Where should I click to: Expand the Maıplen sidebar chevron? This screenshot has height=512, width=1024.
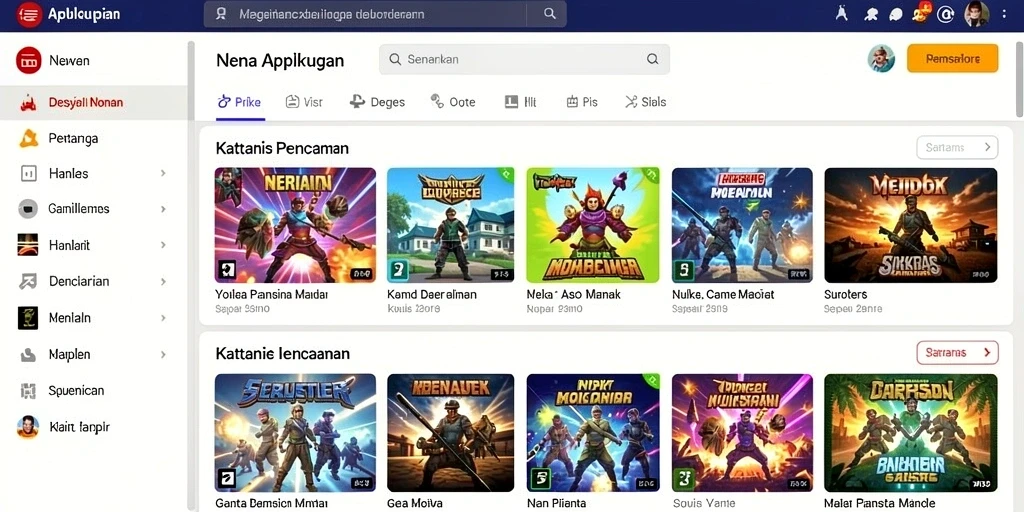(163, 355)
